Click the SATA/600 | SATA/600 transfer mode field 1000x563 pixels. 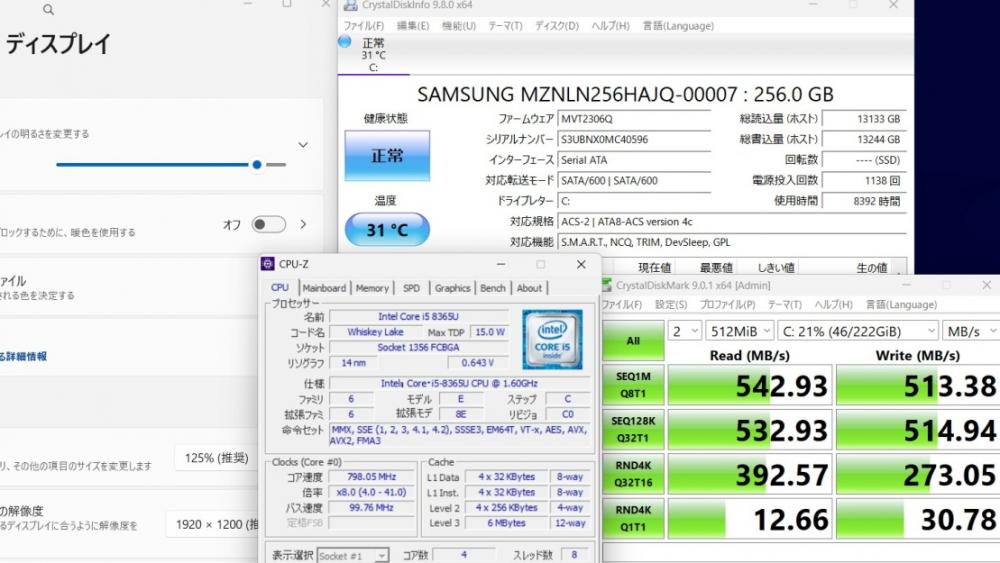pyautogui.click(x=634, y=180)
